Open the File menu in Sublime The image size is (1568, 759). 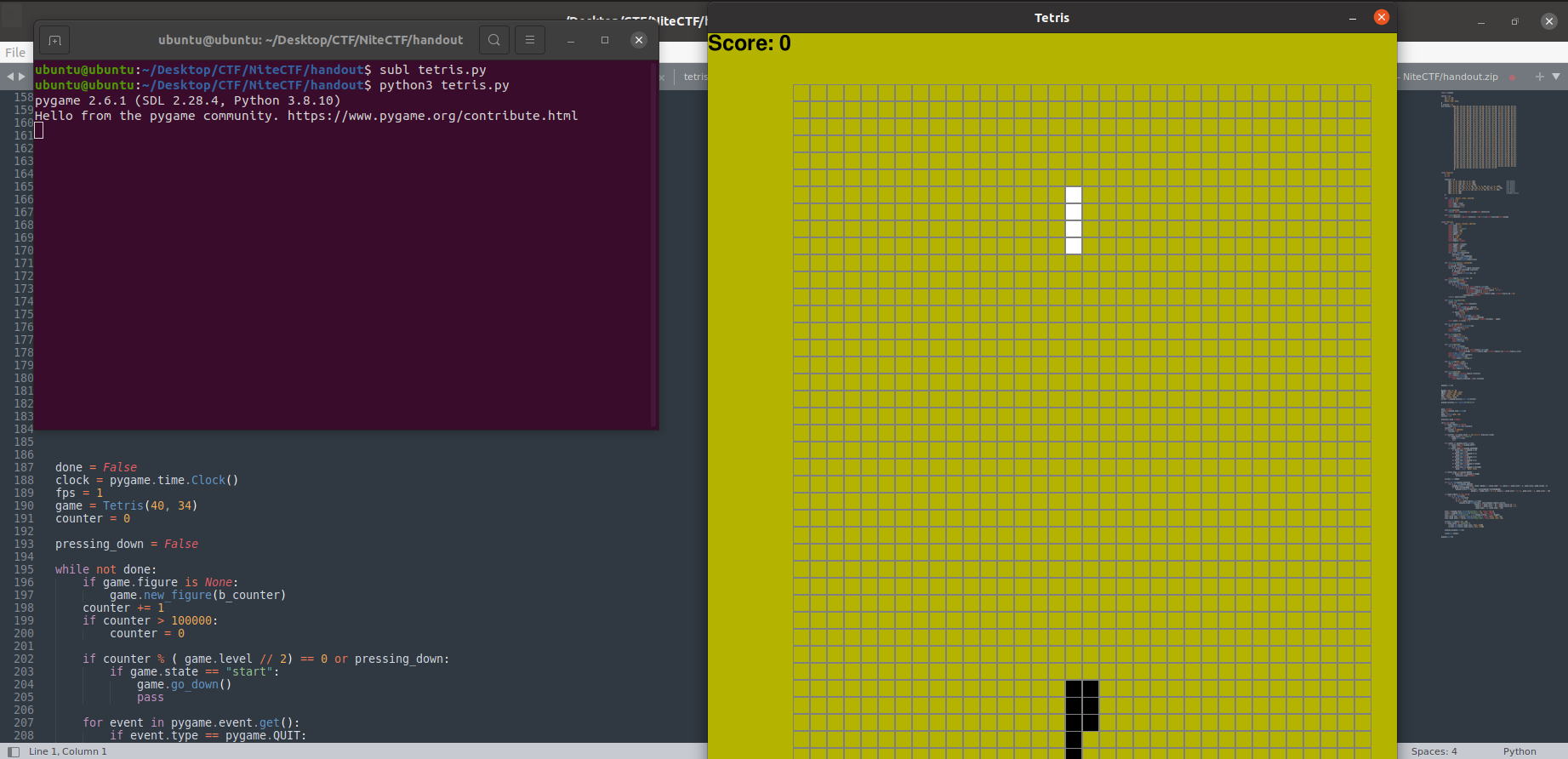(15, 53)
